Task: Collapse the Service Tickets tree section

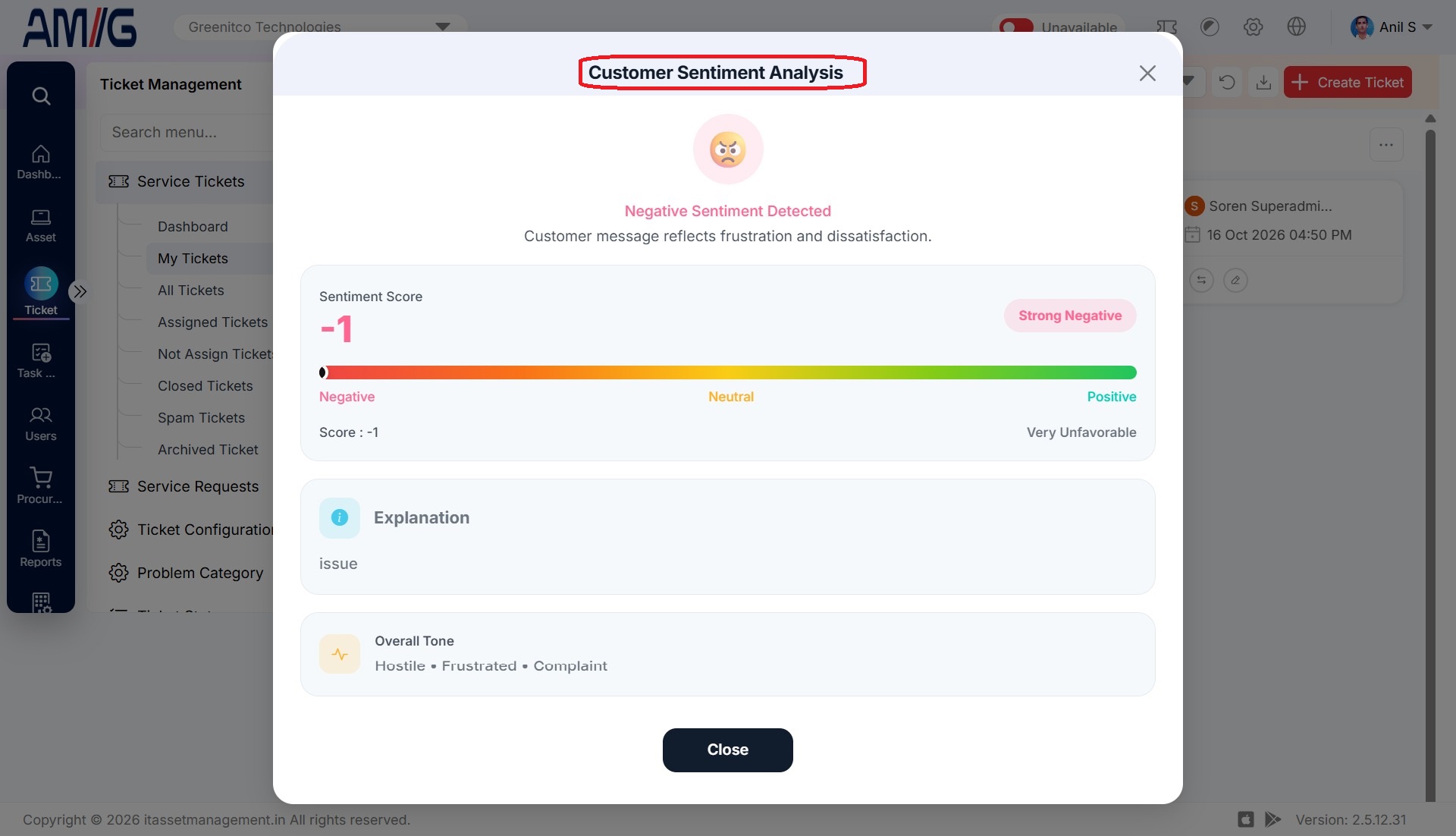Action: pyautogui.click(x=186, y=182)
